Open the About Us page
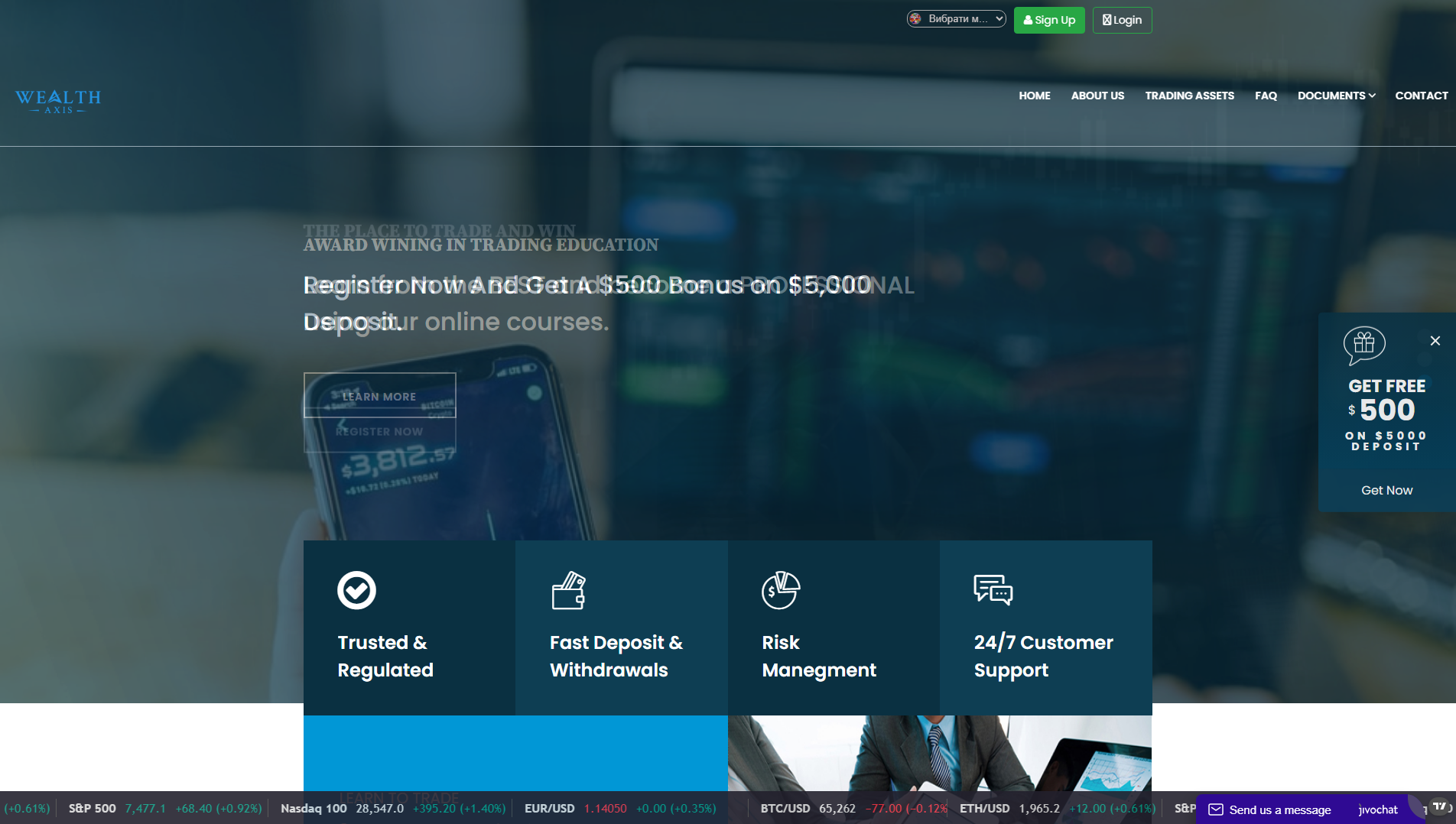Screen dimensions: 1456x824 [1097, 96]
